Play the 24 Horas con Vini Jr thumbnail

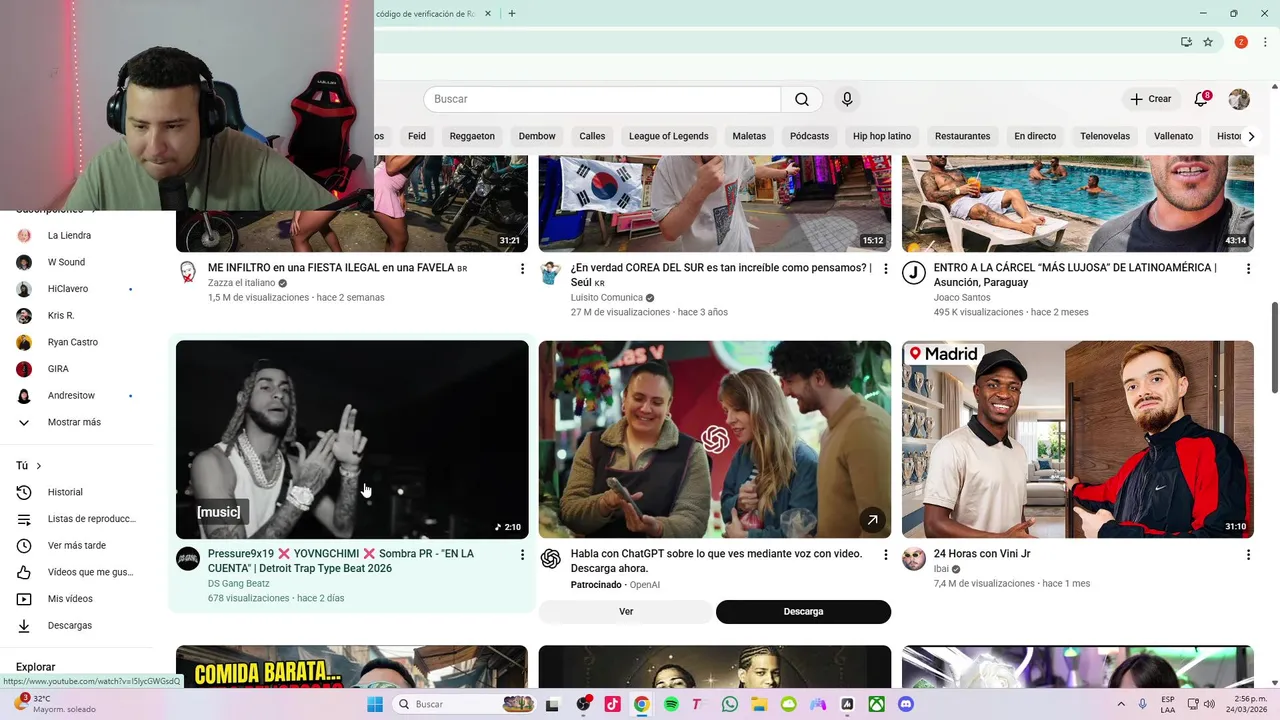click(x=1078, y=440)
